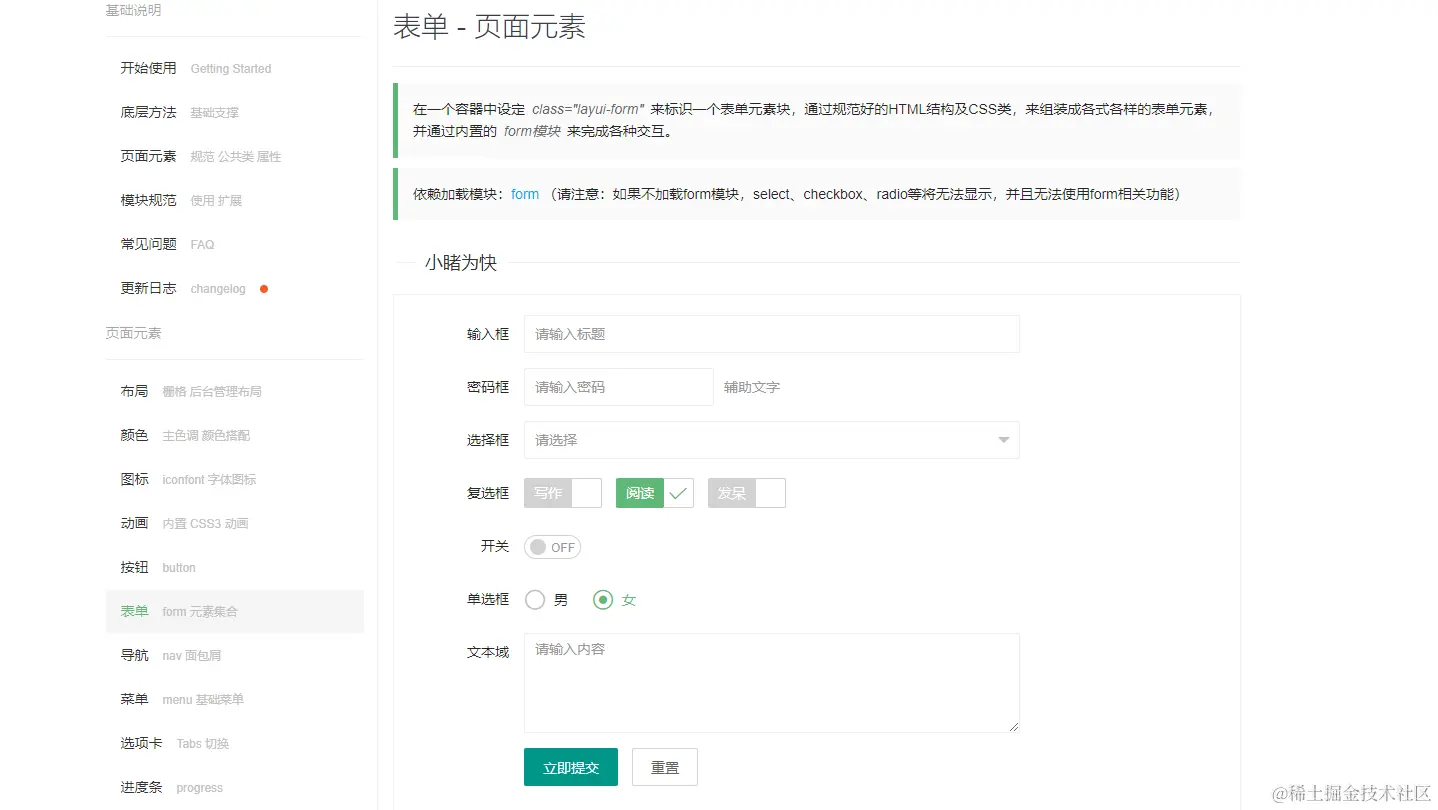Focus the 请输入标题 input field
Screen dimensions: 1438x810
(x=772, y=334)
